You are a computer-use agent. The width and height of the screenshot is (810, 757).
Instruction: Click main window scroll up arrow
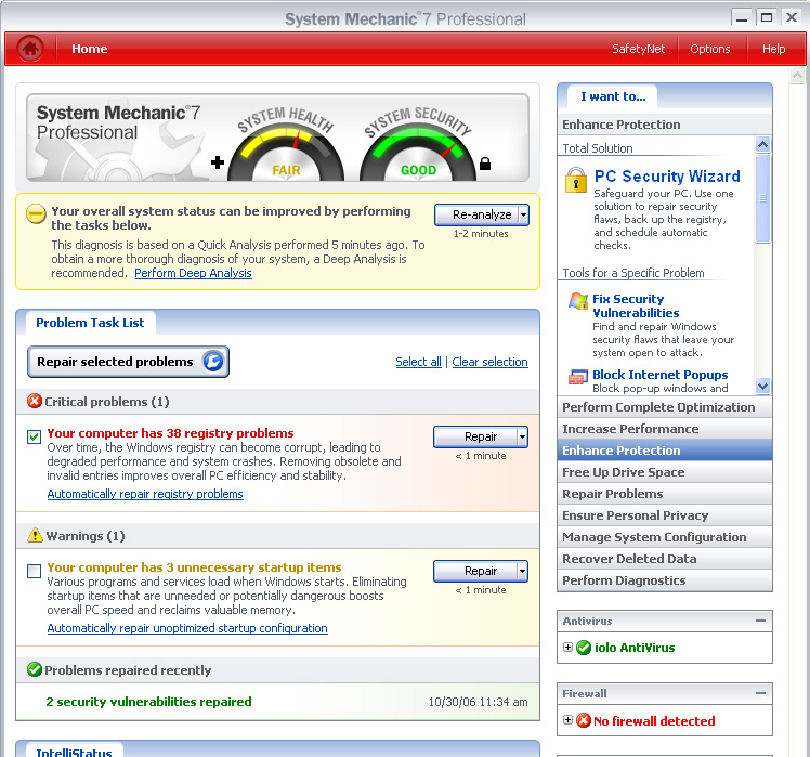pos(798,76)
